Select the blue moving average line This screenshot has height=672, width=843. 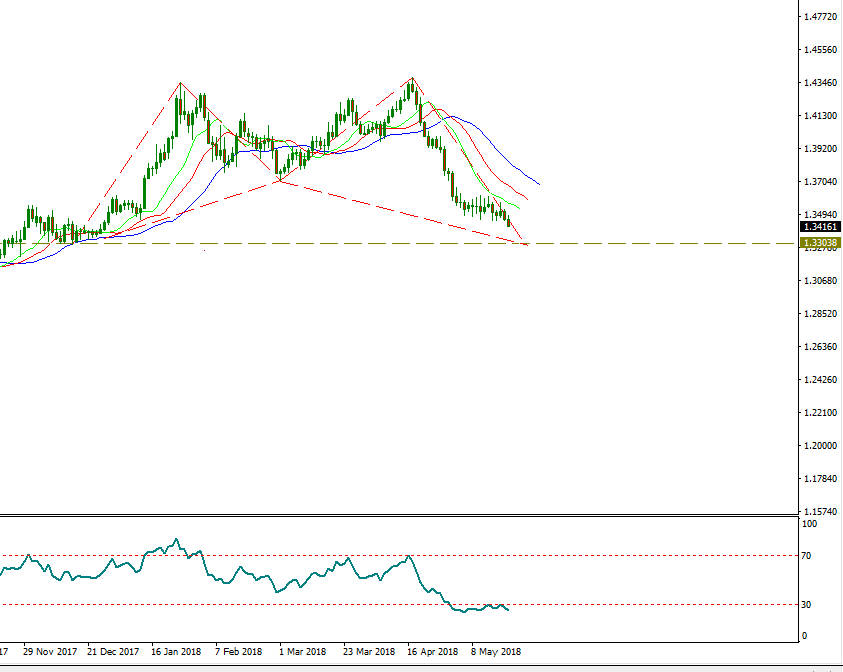click(x=500, y=149)
